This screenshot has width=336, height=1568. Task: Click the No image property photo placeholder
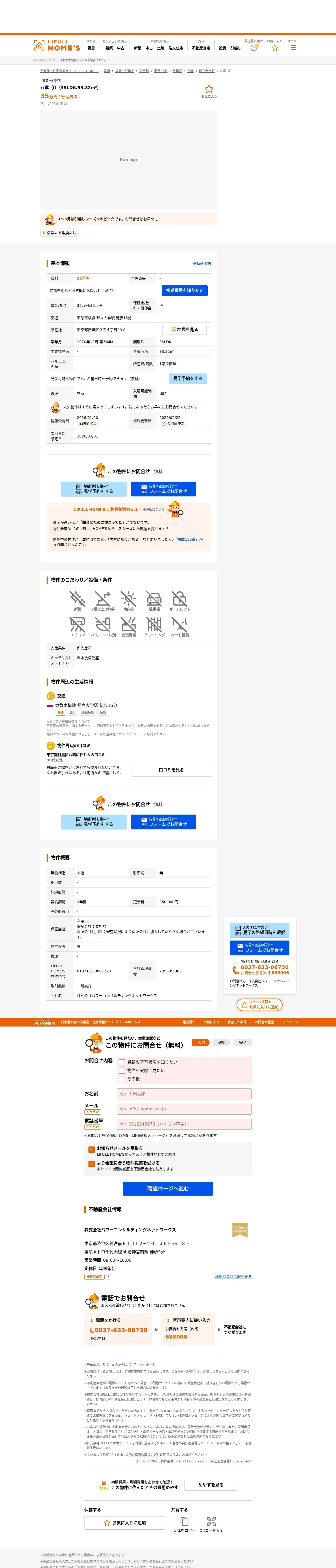click(x=129, y=159)
